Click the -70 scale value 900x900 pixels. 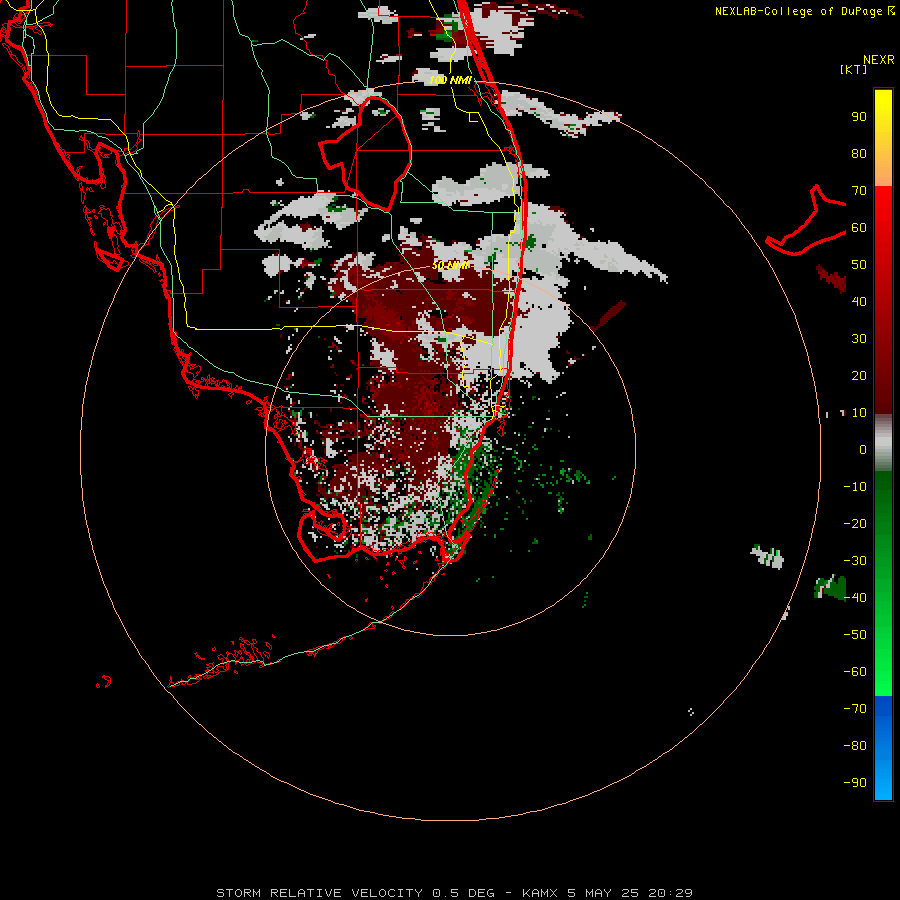click(855, 708)
